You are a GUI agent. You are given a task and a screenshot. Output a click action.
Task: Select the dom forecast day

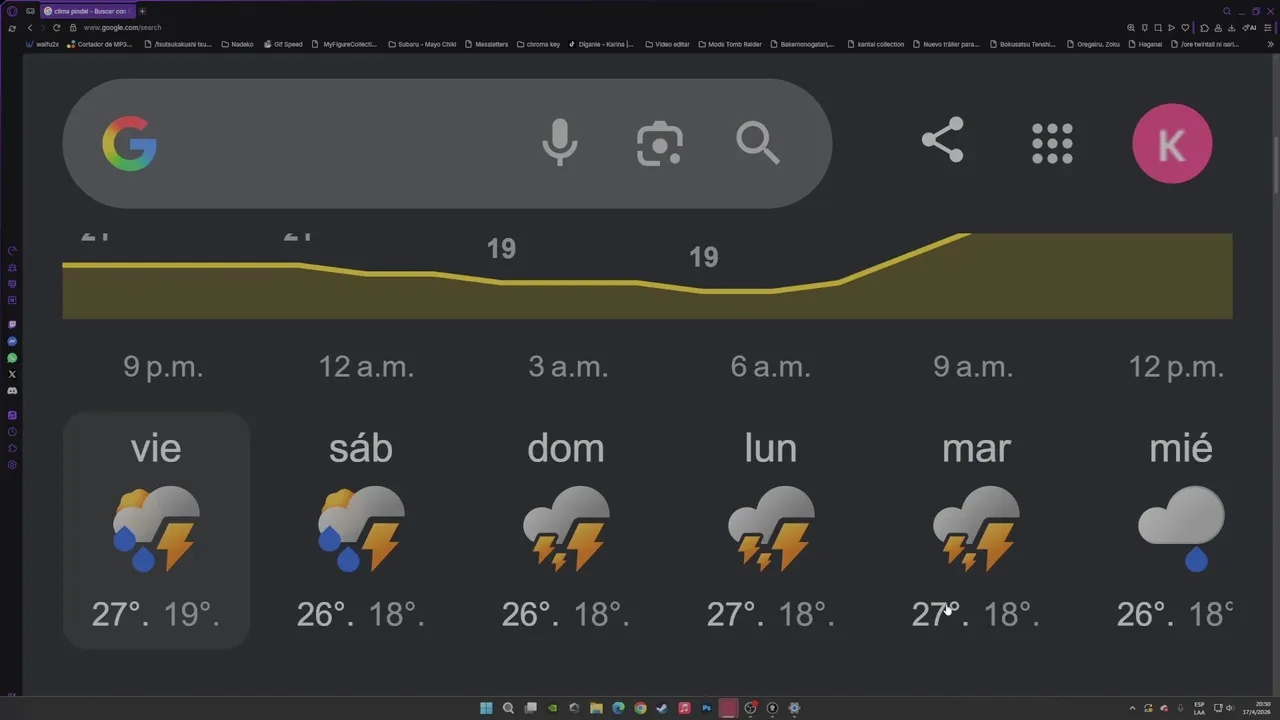(x=566, y=530)
